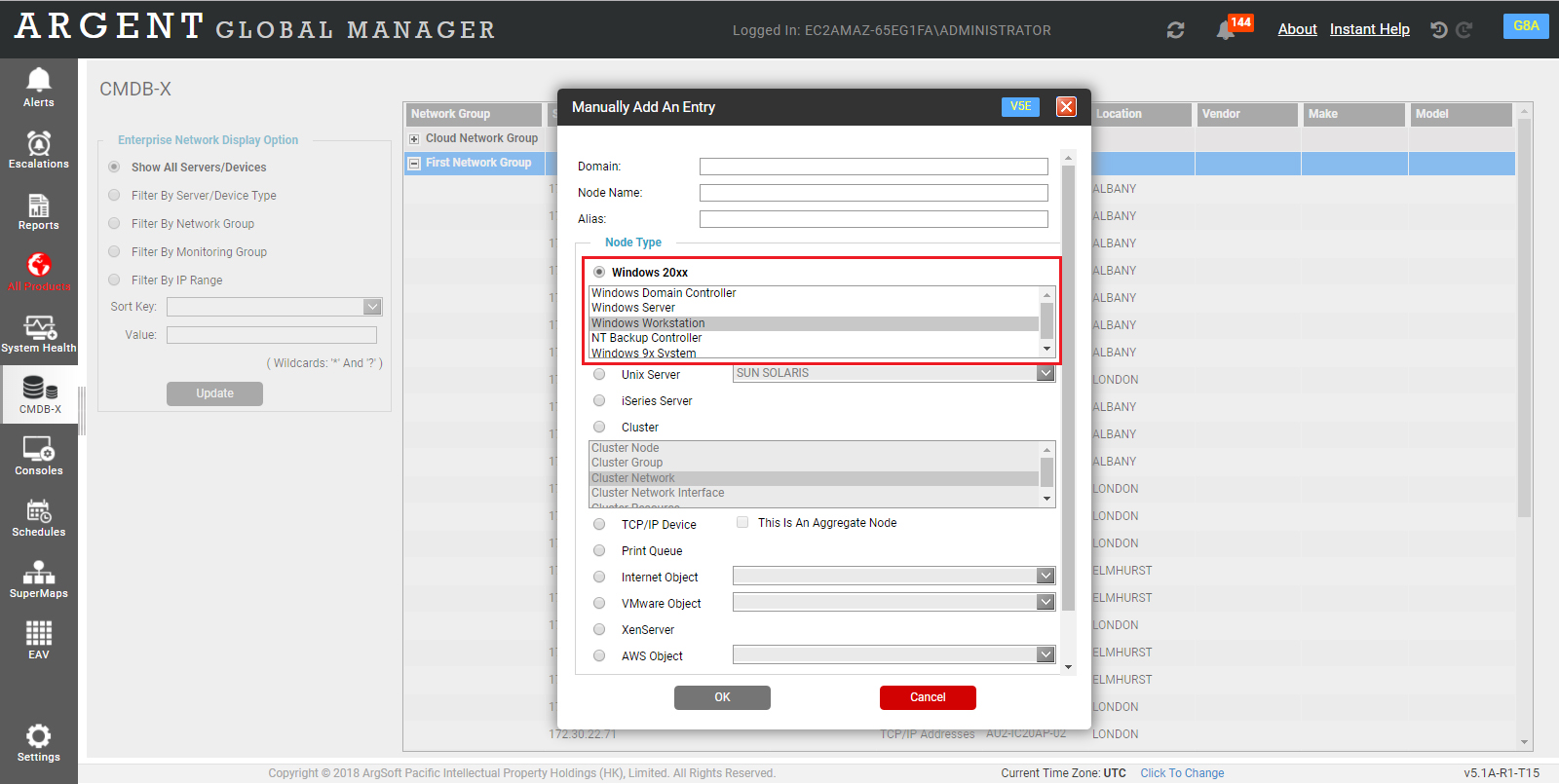The height and width of the screenshot is (784, 1559).
Task: Click the refresh icon in header
Action: click(1176, 30)
